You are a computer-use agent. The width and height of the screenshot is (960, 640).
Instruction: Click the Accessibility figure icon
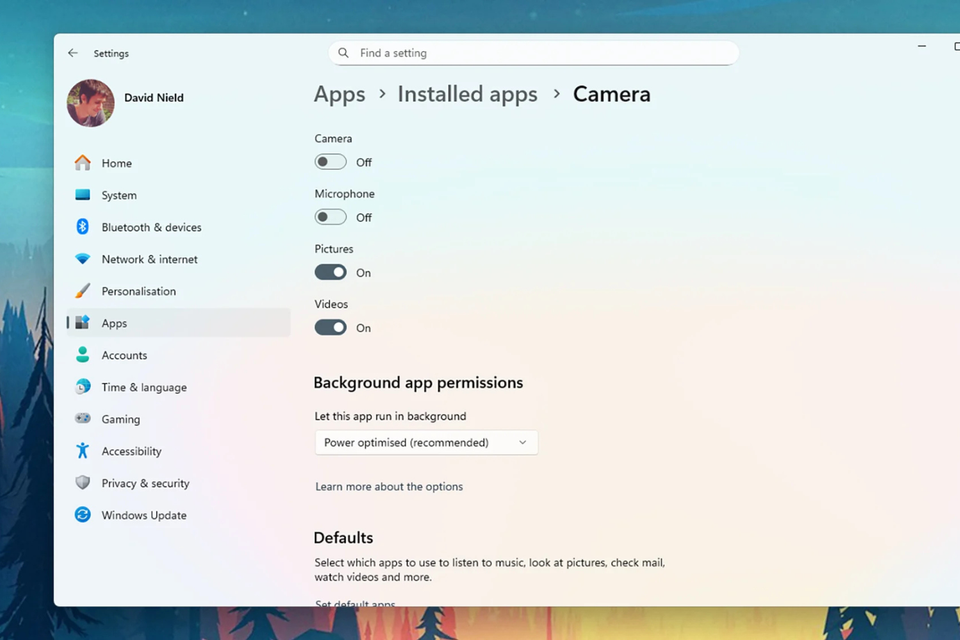(82, 451)
